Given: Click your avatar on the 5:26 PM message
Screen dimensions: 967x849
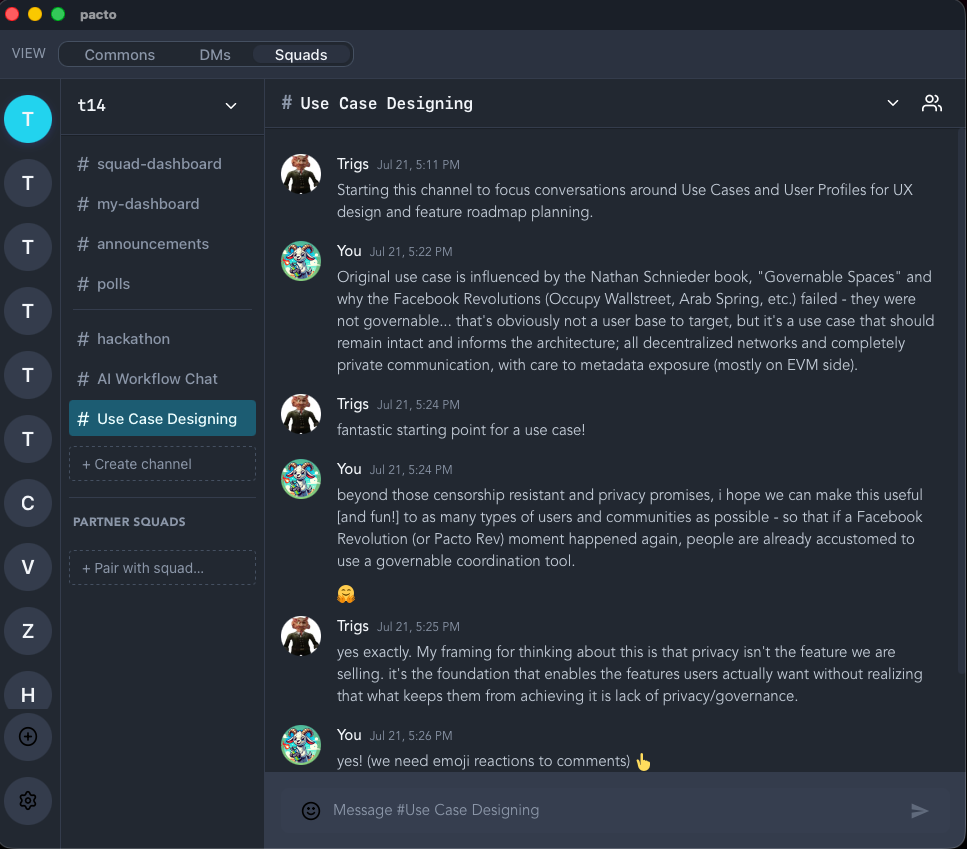Looking at the screenshot, I should (301, 745).
